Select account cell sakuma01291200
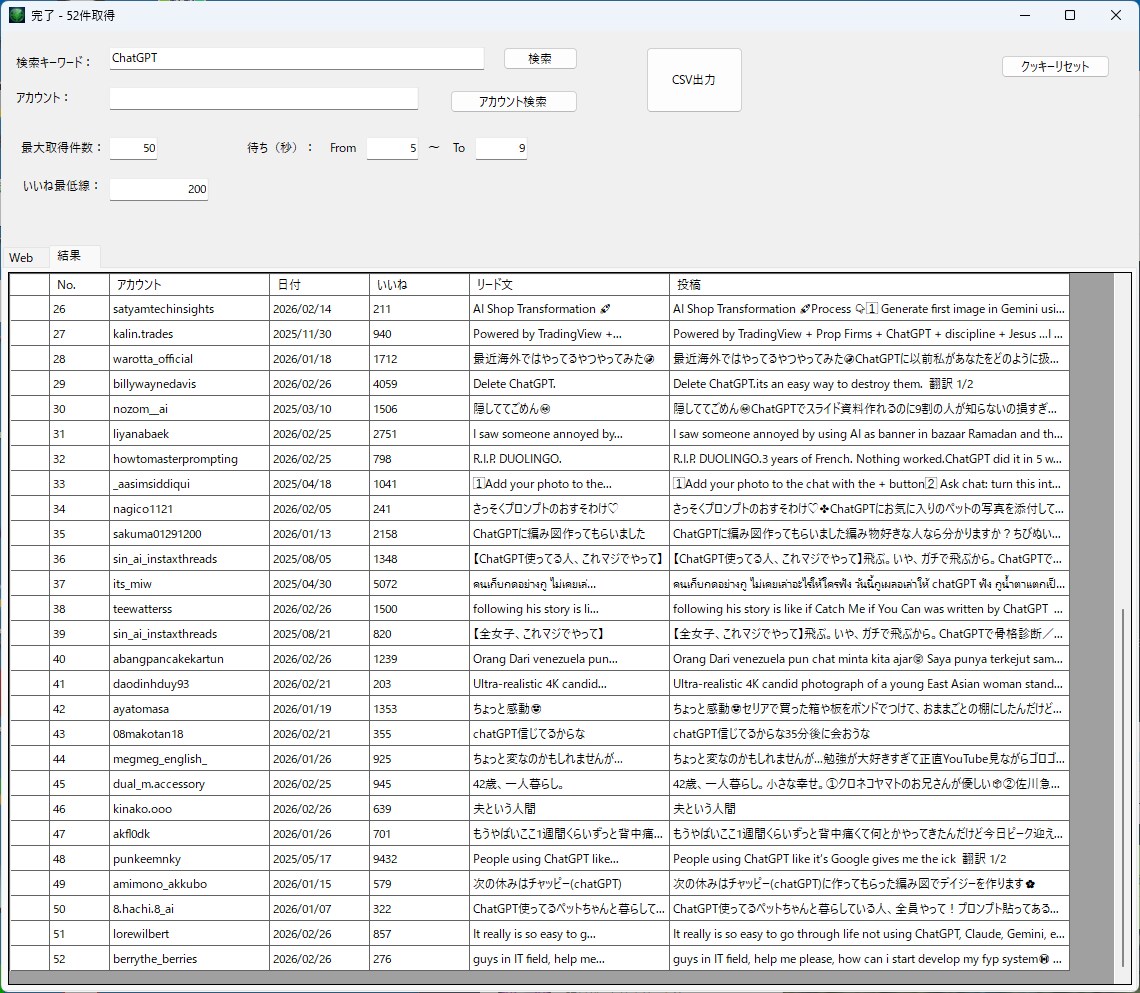This screenshot has width=1140, height=993. 189,534
